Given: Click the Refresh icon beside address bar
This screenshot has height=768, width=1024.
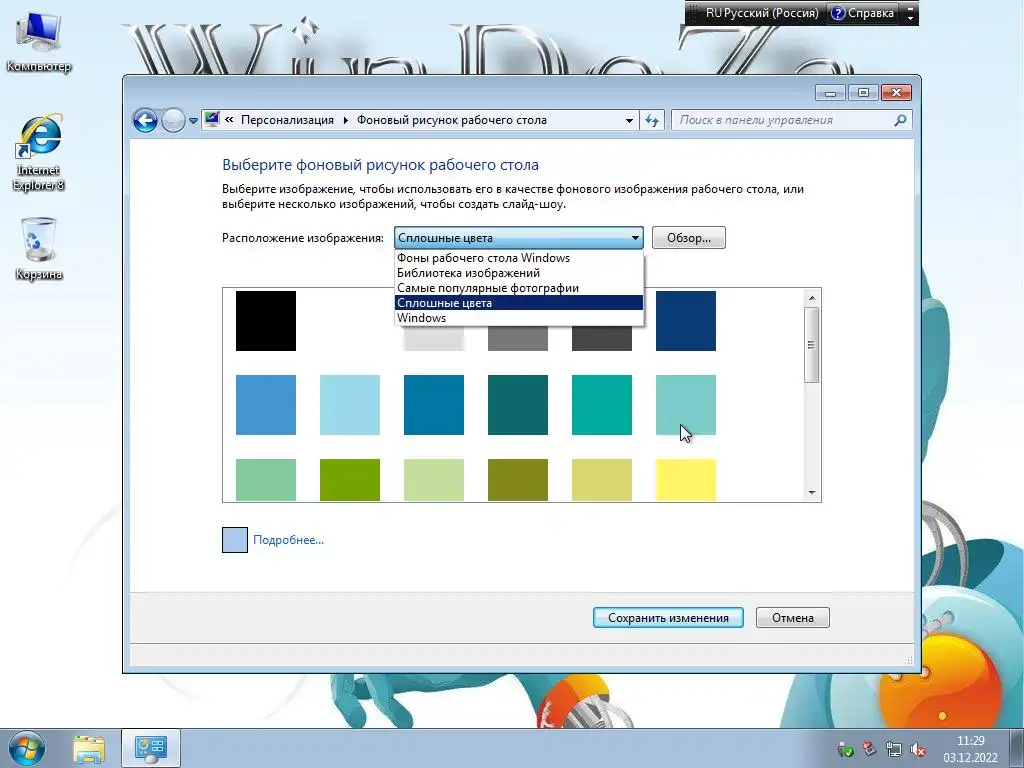Looking at the screenshot, I should 652,120.
